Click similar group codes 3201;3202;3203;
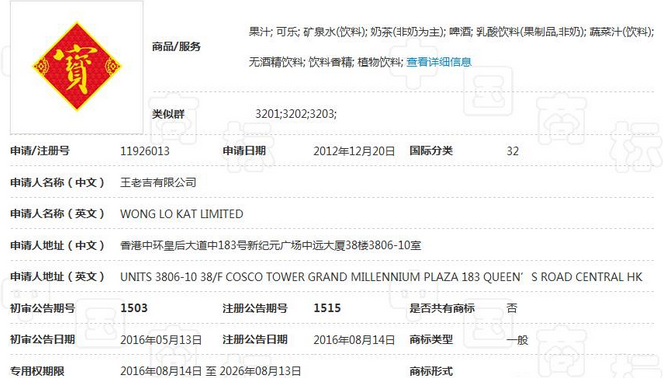 (296, 114)
